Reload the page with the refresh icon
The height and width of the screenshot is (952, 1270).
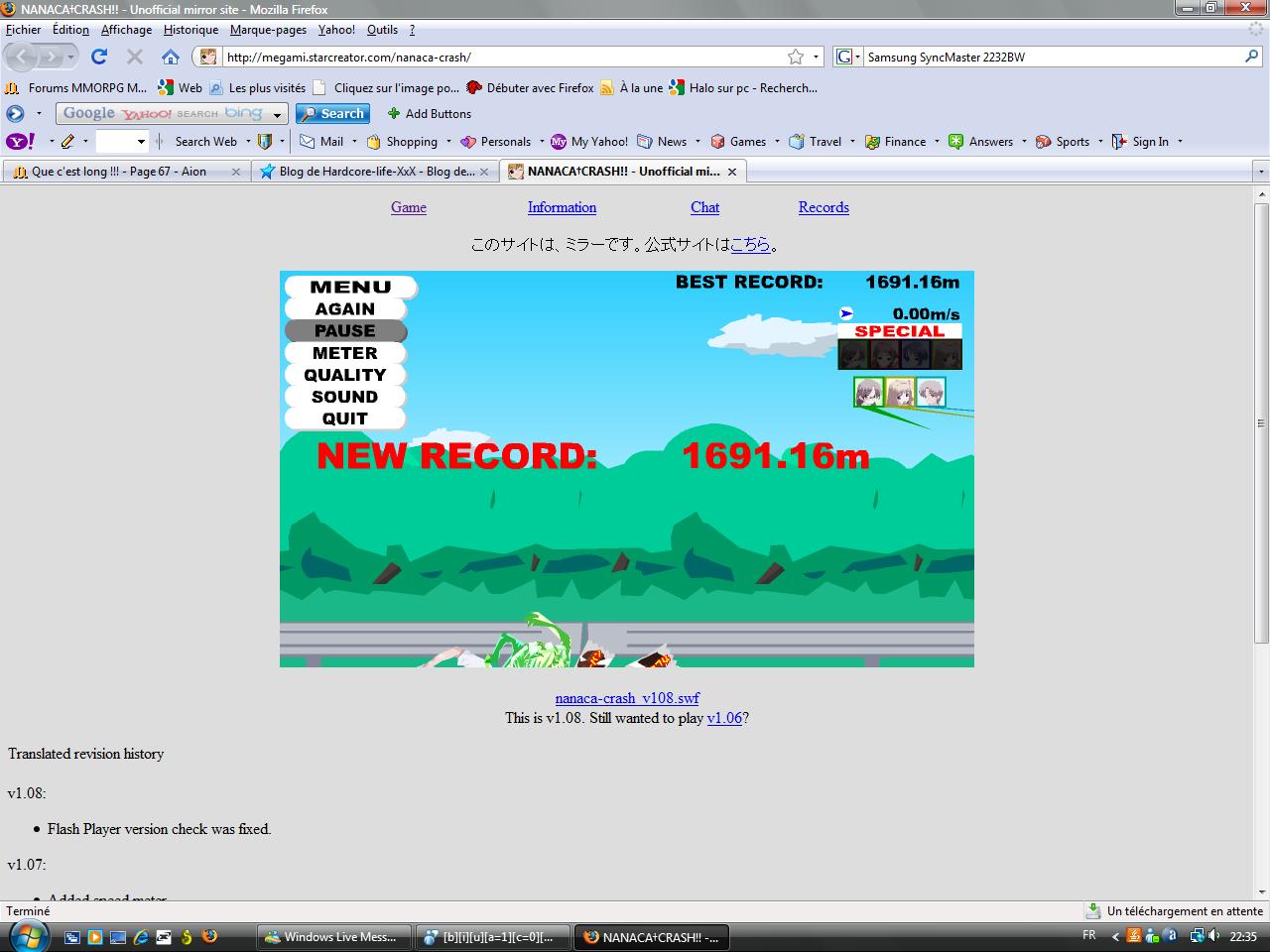[99, 57]
